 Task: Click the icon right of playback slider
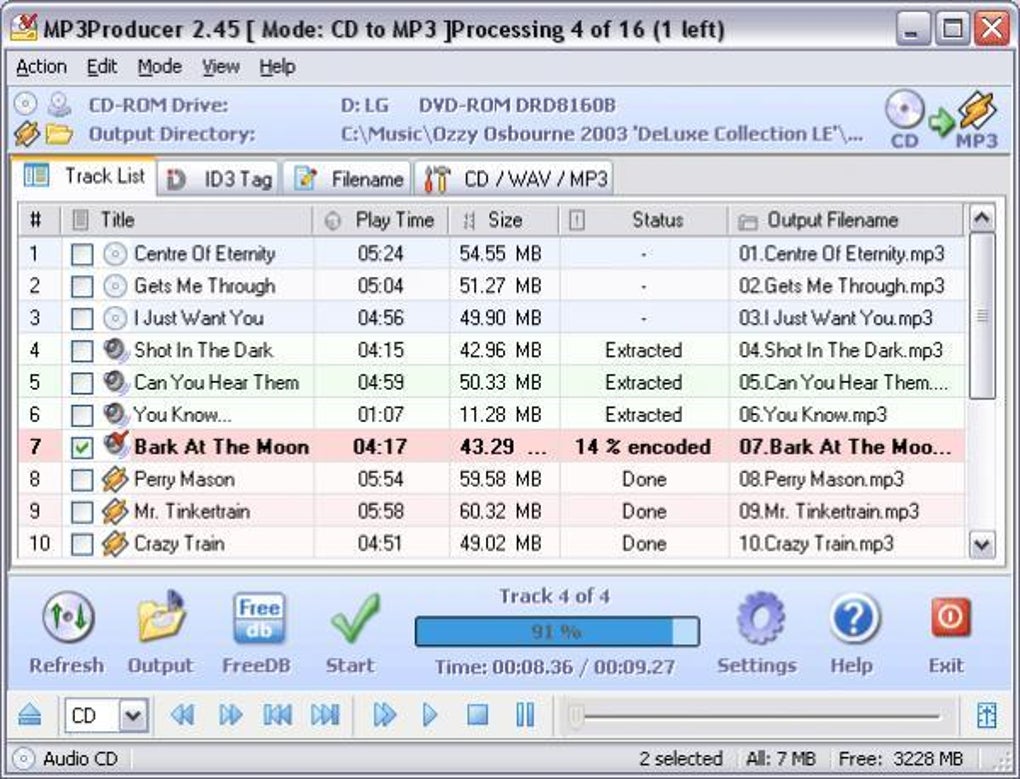[986, 715]
